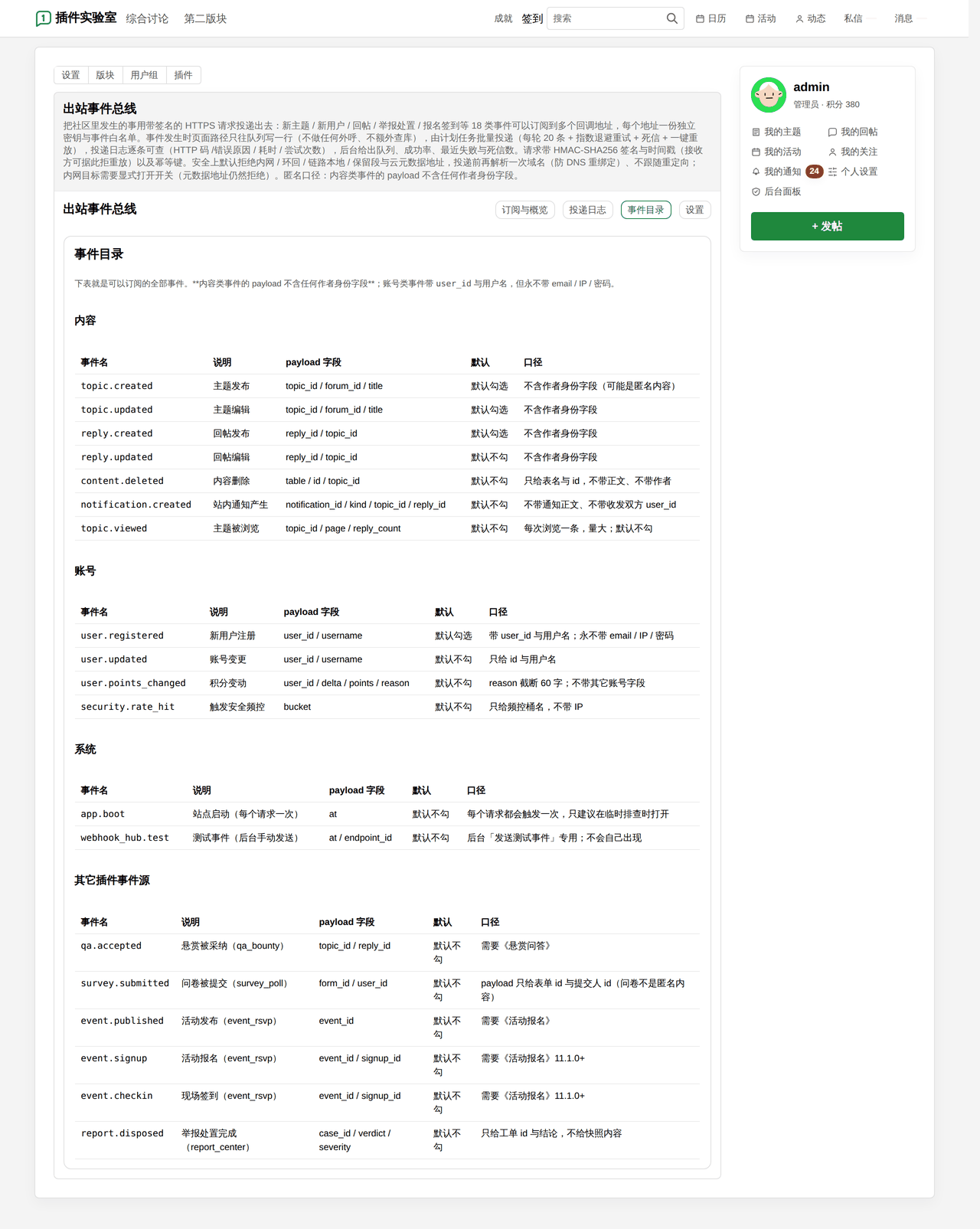Open 后台面板 shield item
980x1229 pixels.
click(x=776, y=191)
